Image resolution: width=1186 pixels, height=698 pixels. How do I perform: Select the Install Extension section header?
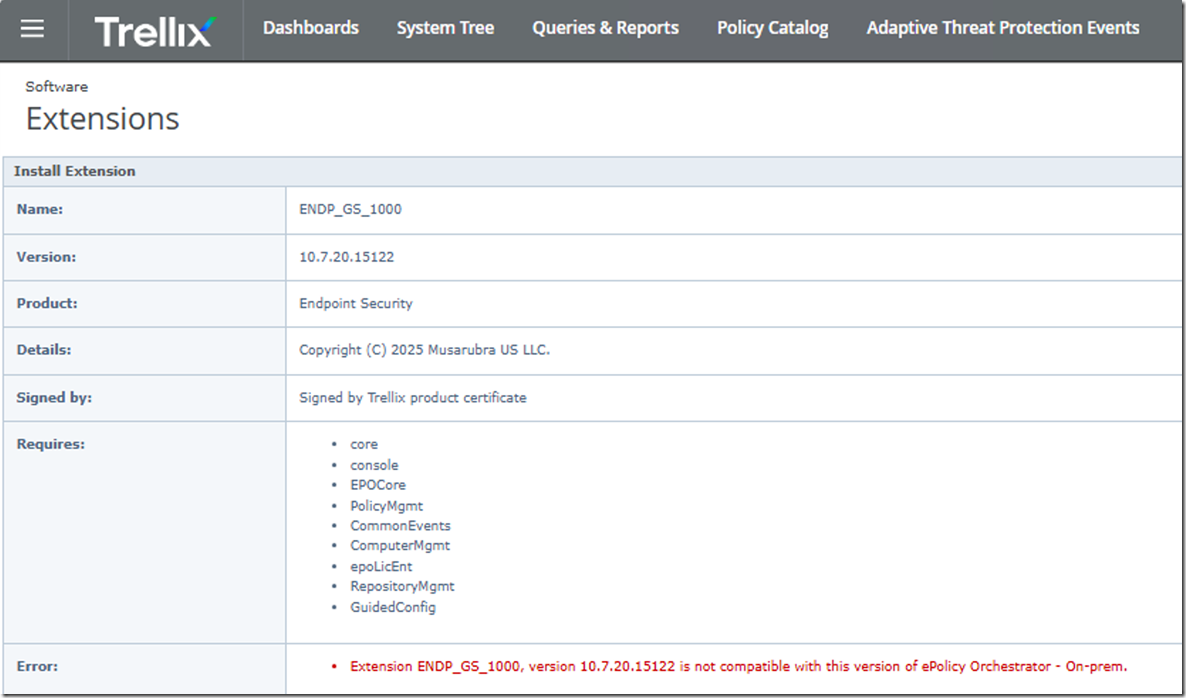point(75,171)
